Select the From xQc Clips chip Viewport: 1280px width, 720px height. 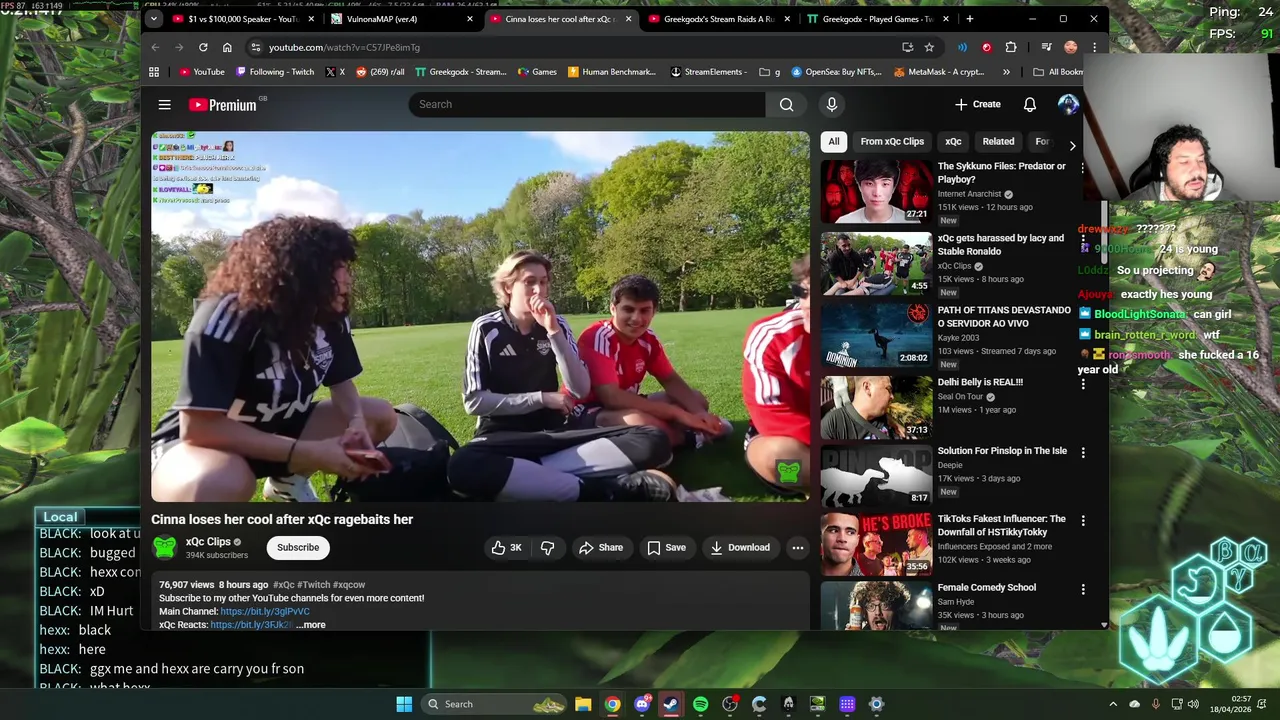(892, 141)
